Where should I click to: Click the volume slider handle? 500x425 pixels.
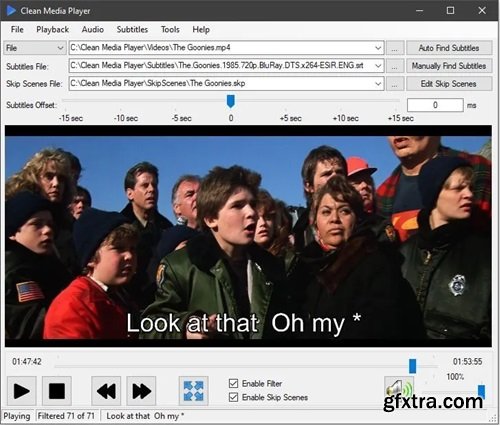tap(481, 392)
